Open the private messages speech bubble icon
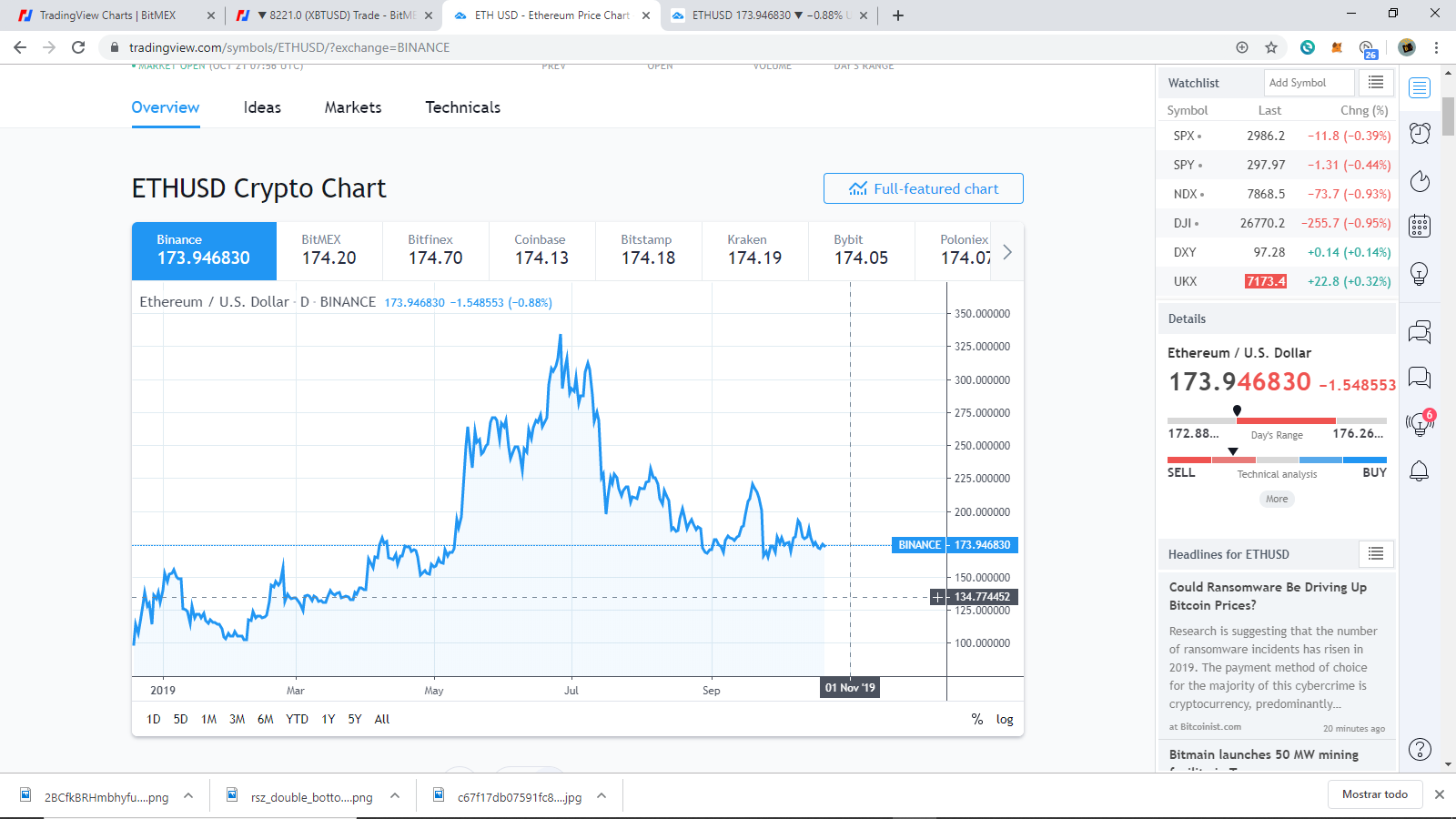 pyautogui.click(x=1420, y=377)
